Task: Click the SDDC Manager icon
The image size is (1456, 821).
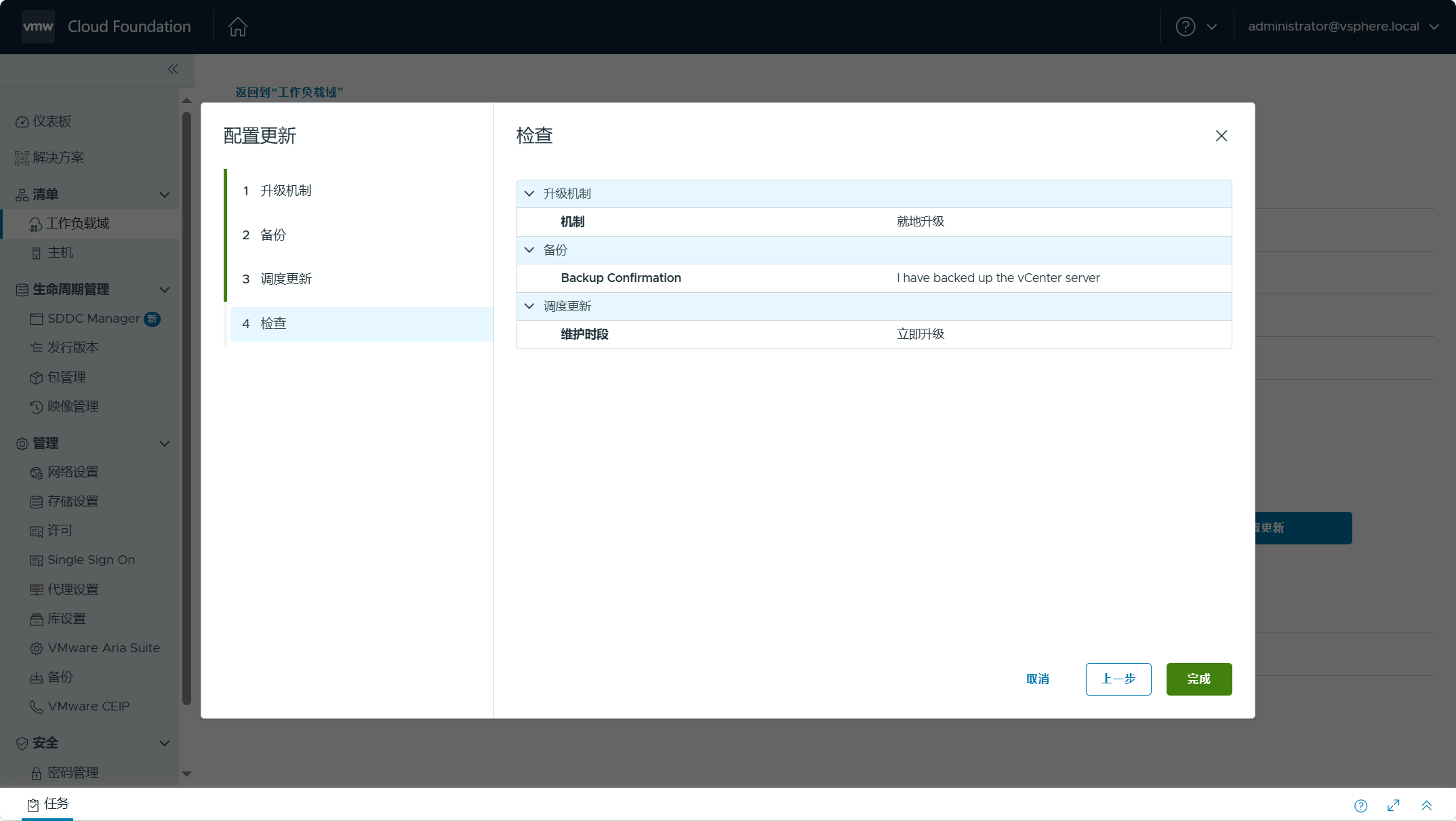Action: tap(37, 319)
